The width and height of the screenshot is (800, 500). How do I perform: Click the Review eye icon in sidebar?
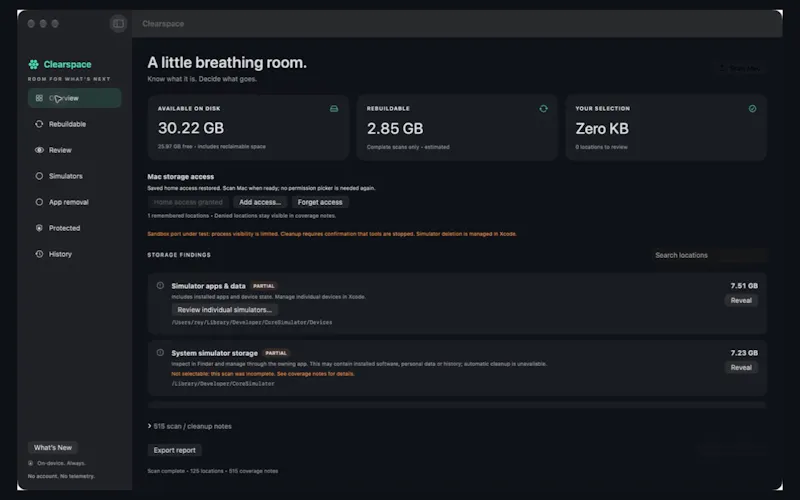pyautogui.click(x=39, y=150)
